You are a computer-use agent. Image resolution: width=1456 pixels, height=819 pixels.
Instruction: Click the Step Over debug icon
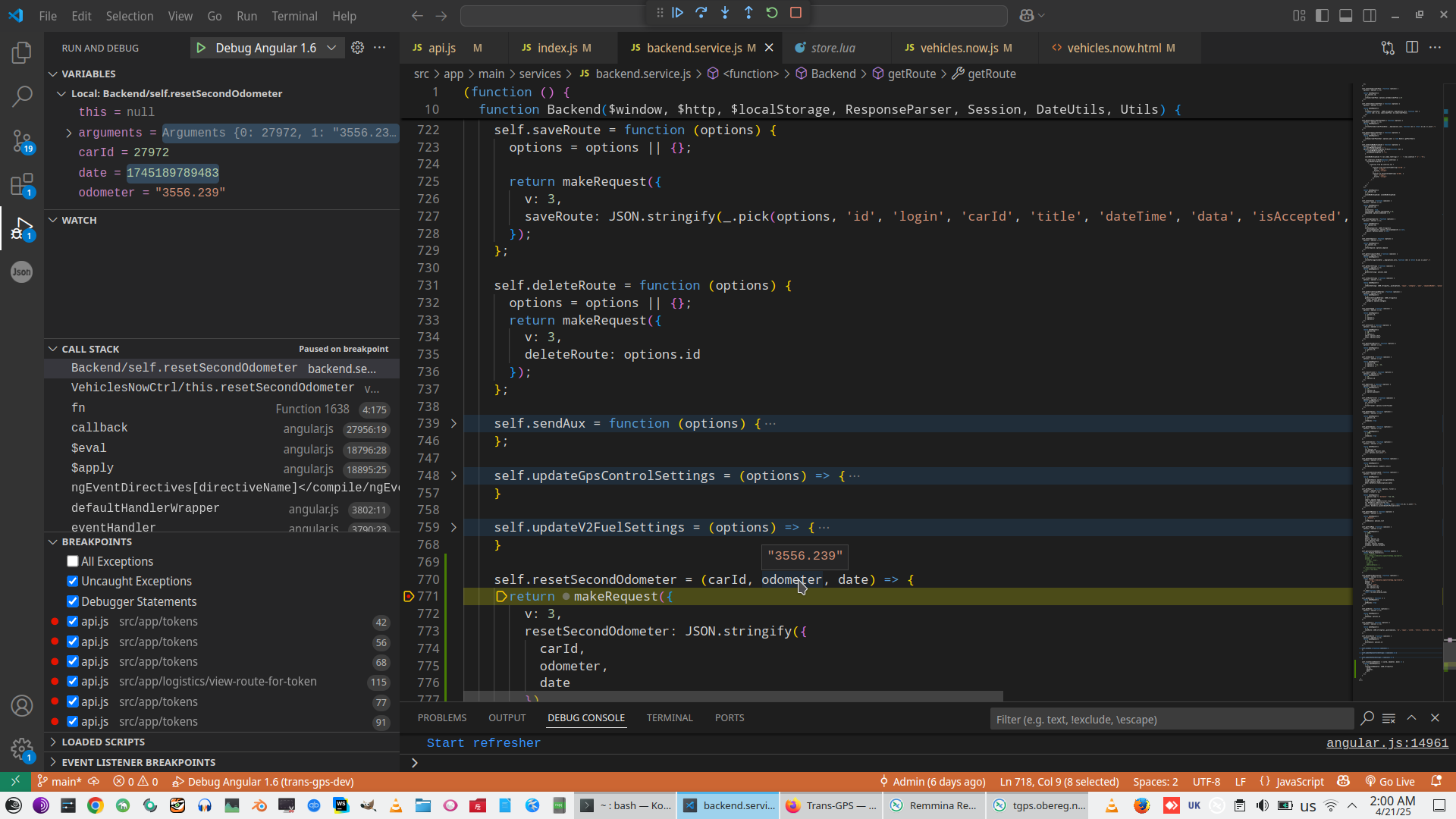coord(701,13)
